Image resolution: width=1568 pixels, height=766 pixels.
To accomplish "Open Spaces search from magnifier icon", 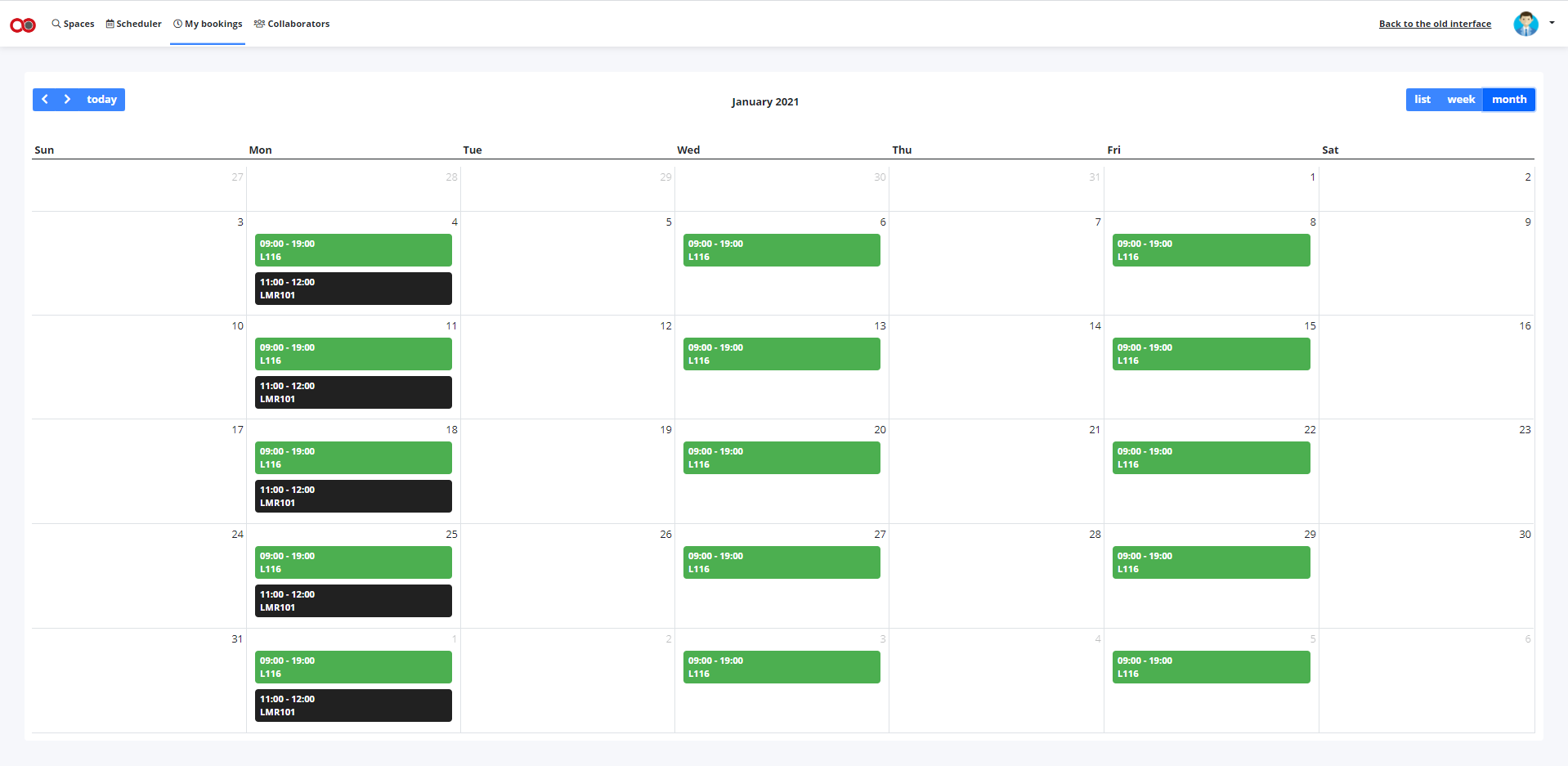I will (56, 24).
